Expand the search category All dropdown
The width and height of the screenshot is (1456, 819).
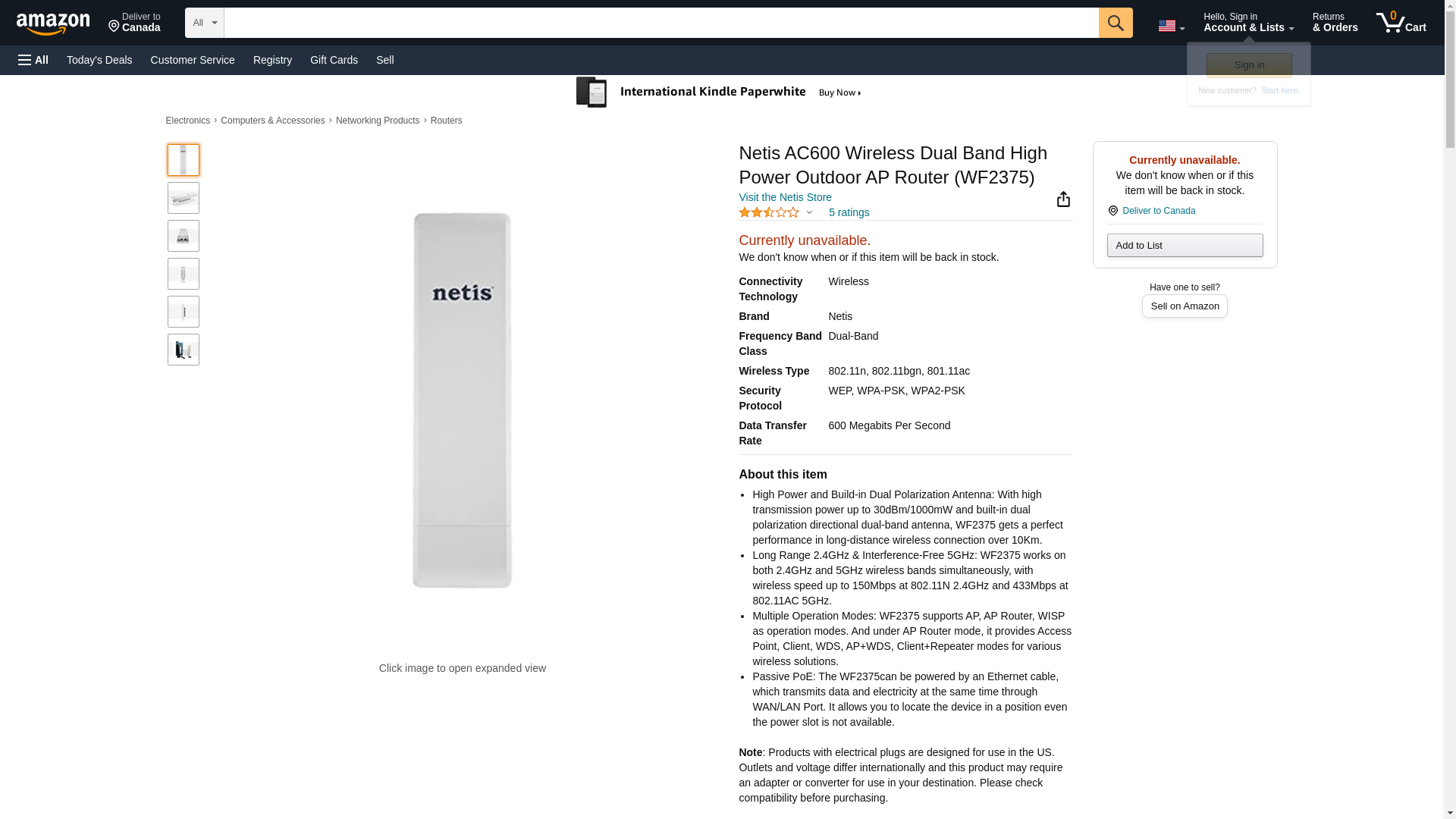[205, 23]
